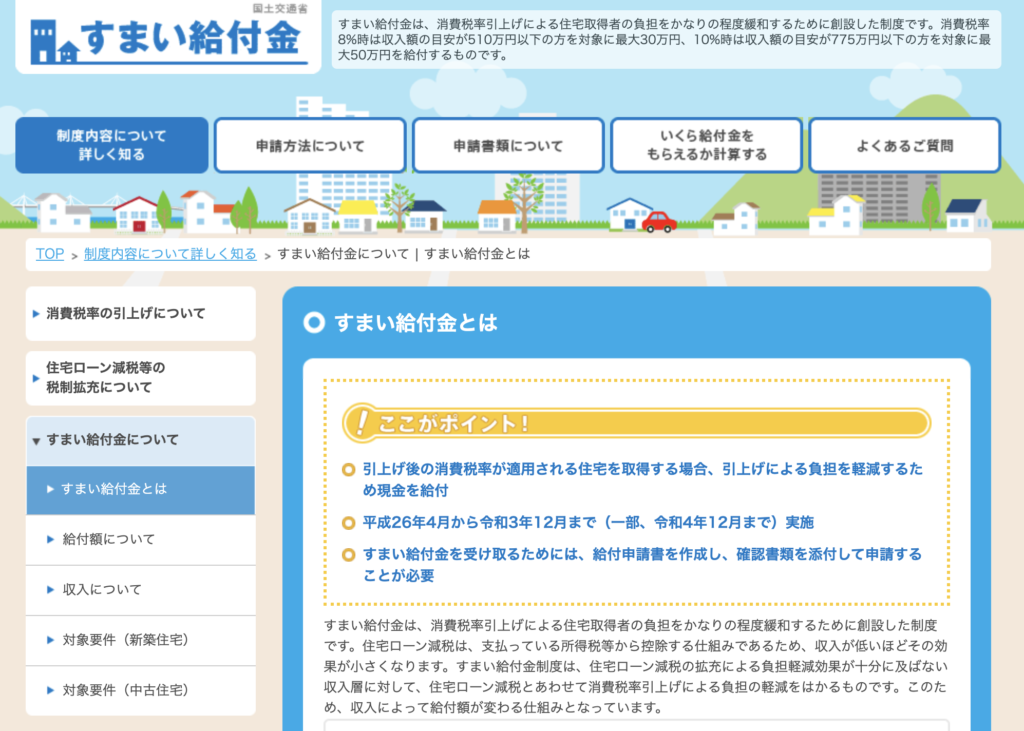This screenshot has height=731, width=1024.
Task: Click the すまい給付金 site logo
Action: pyautogui.click(x=168, y=41)
